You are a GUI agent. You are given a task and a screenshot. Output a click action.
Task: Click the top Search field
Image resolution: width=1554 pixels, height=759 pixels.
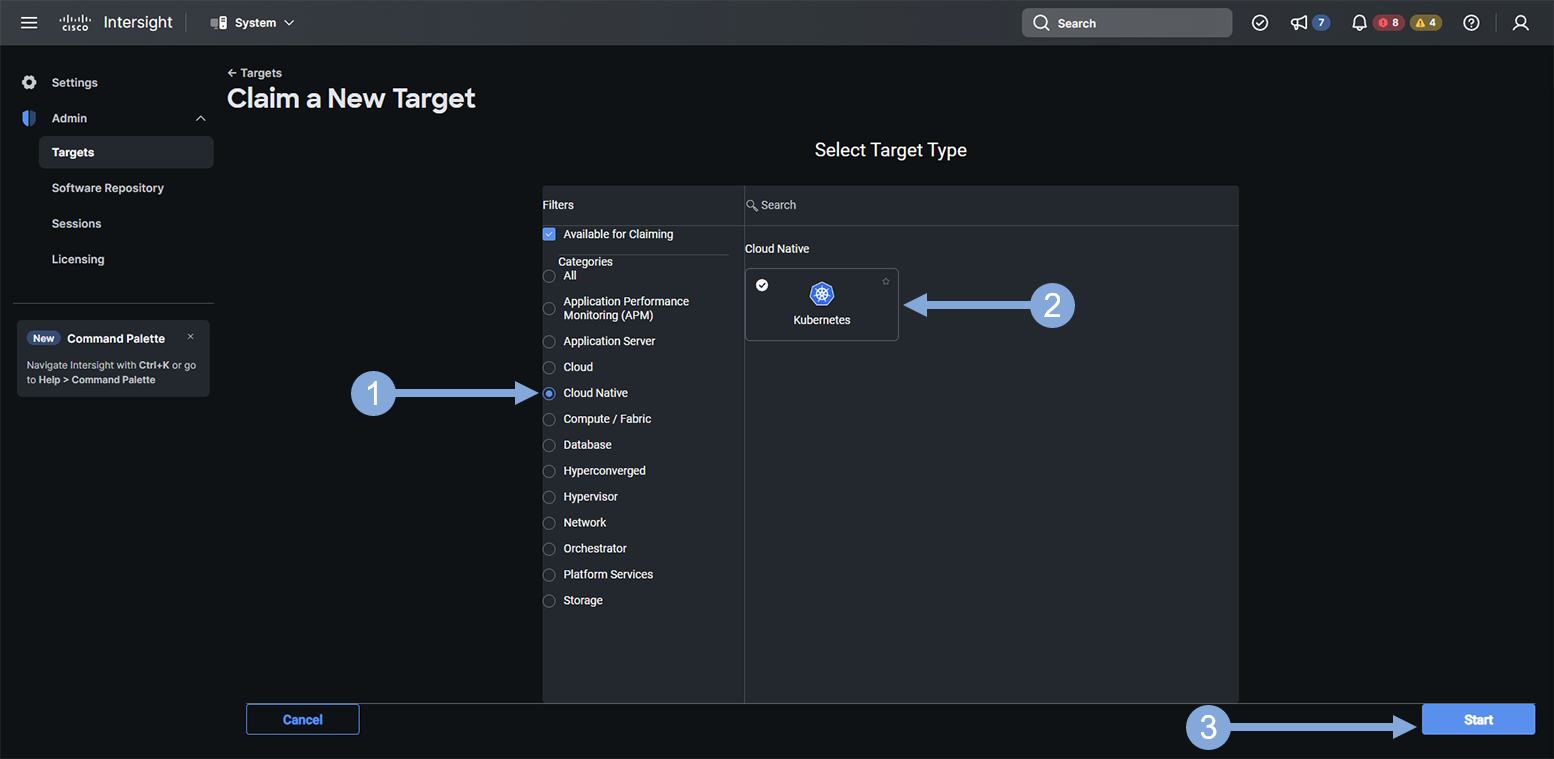pos(1127,23)
